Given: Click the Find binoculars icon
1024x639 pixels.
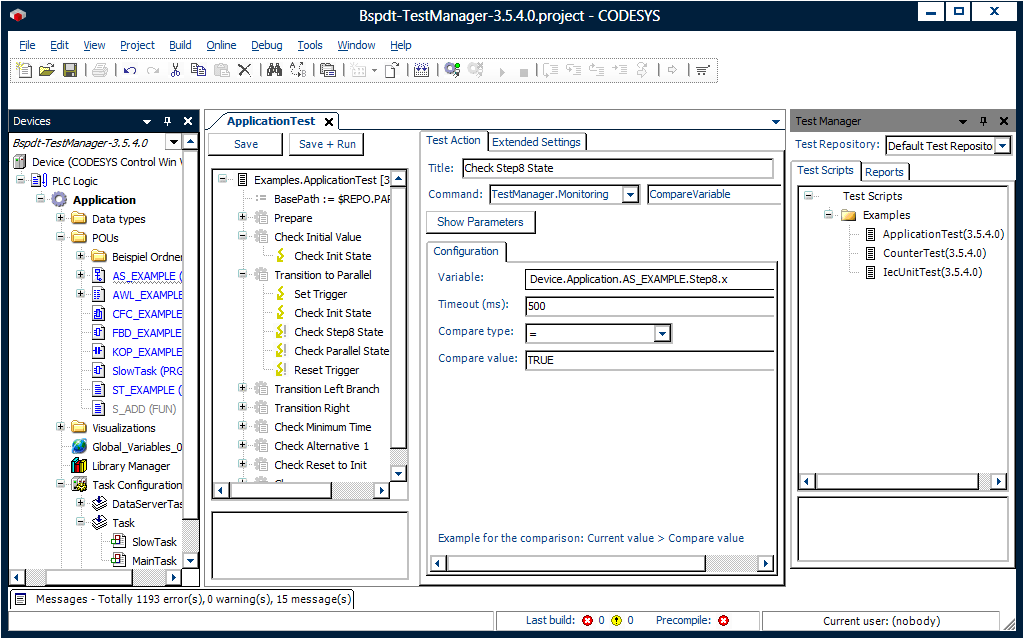Looking at the screenshot, I should pyautogui.click(x=273, y=70).
